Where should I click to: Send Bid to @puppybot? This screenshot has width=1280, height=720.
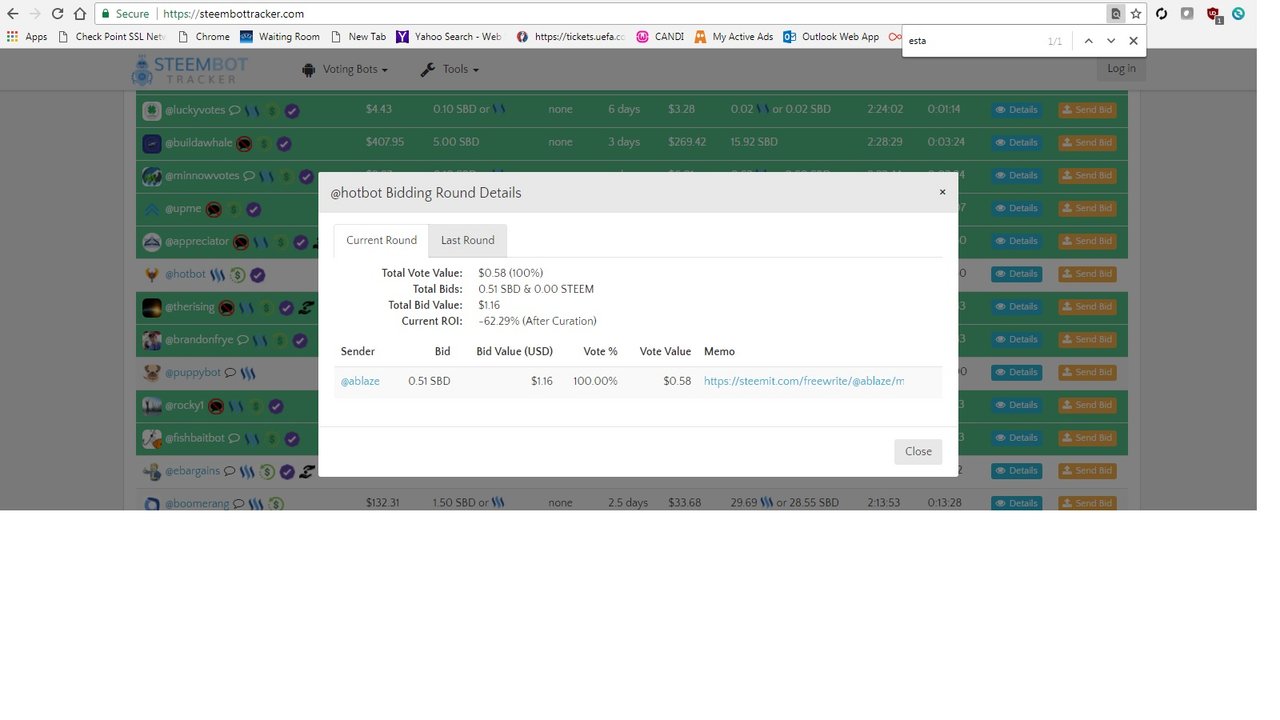pos(1087,373)
